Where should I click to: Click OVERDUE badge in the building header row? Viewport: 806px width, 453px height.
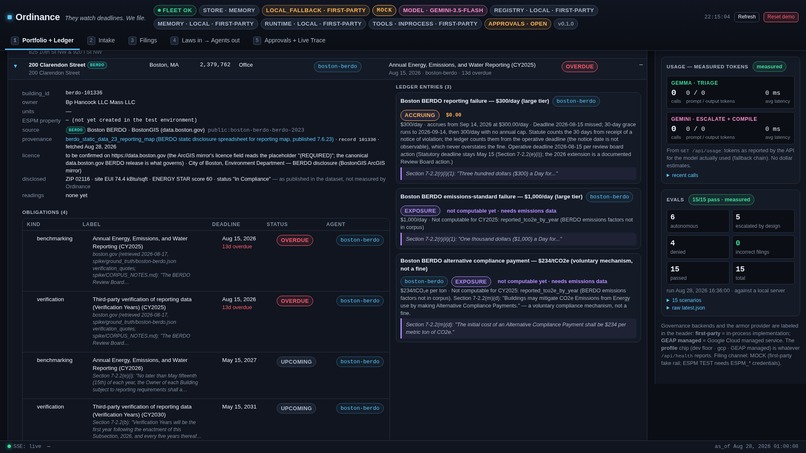pyautogui.click(x=579, y=66)
